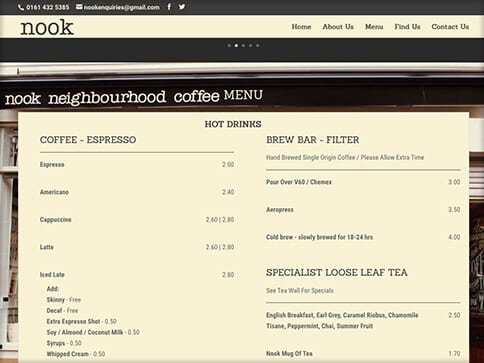Click the Specialist Loose Leaf Tea heading
This screenshot has width=484, height=363.
coord(337,272)
